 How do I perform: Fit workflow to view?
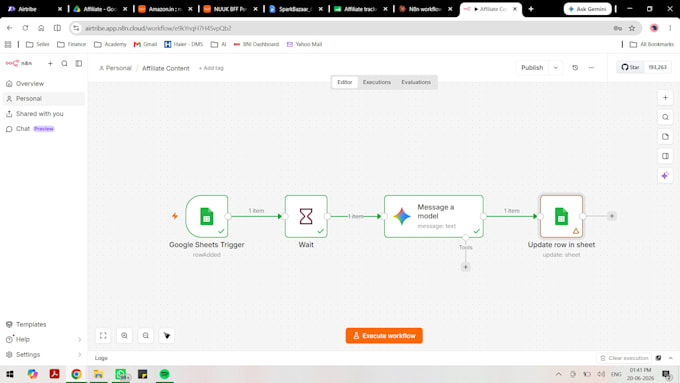[x=103, y=335]
